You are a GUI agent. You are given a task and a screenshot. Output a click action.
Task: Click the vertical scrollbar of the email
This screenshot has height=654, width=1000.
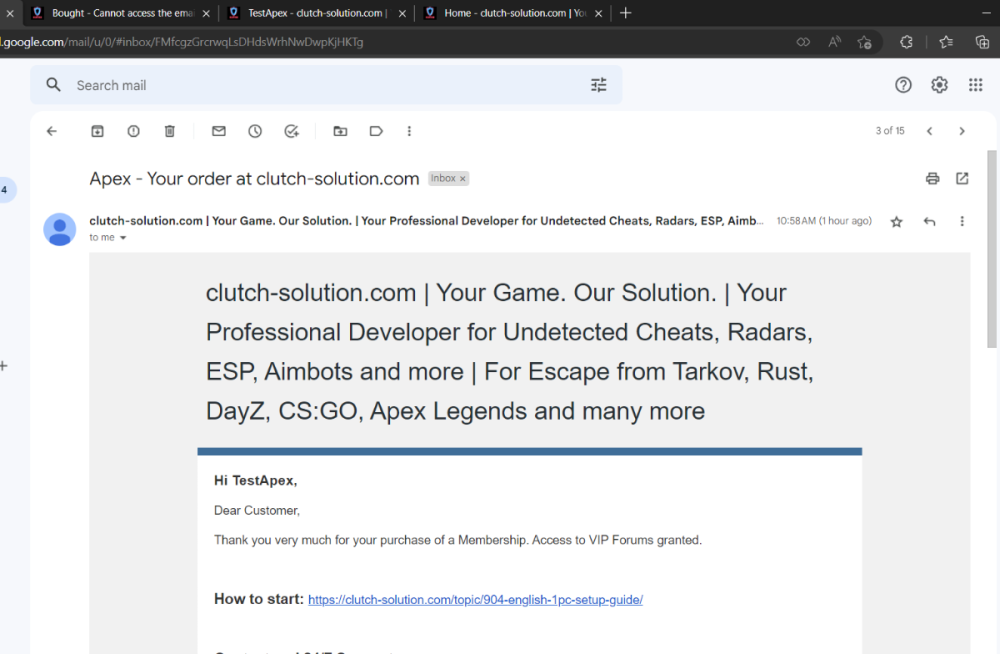[991, 250]
